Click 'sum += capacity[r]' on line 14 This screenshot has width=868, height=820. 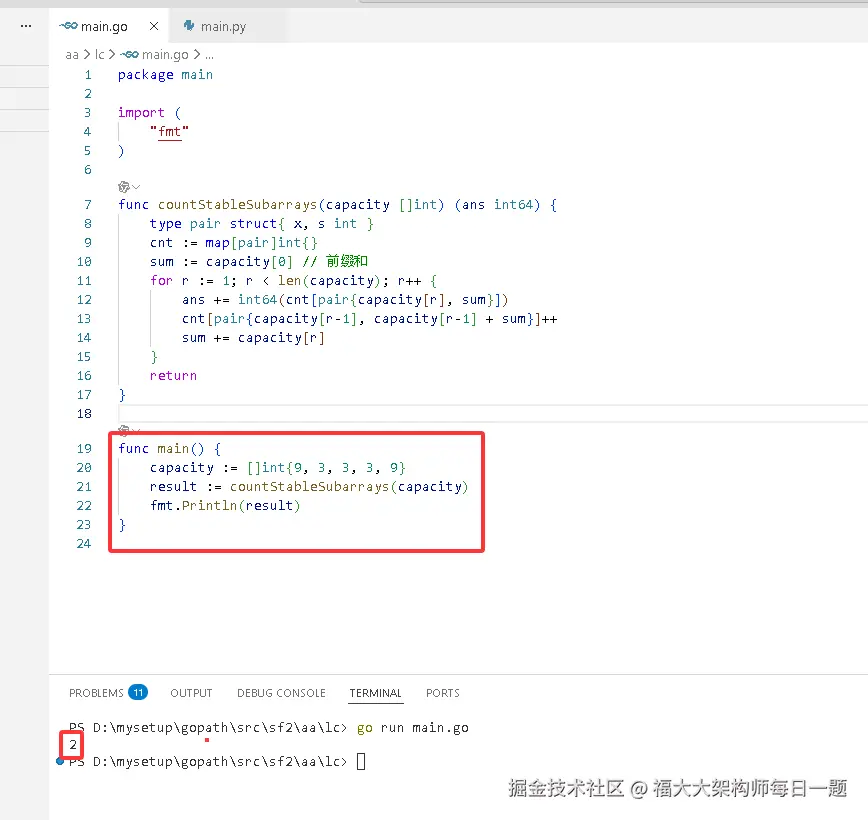pos(253,338)
